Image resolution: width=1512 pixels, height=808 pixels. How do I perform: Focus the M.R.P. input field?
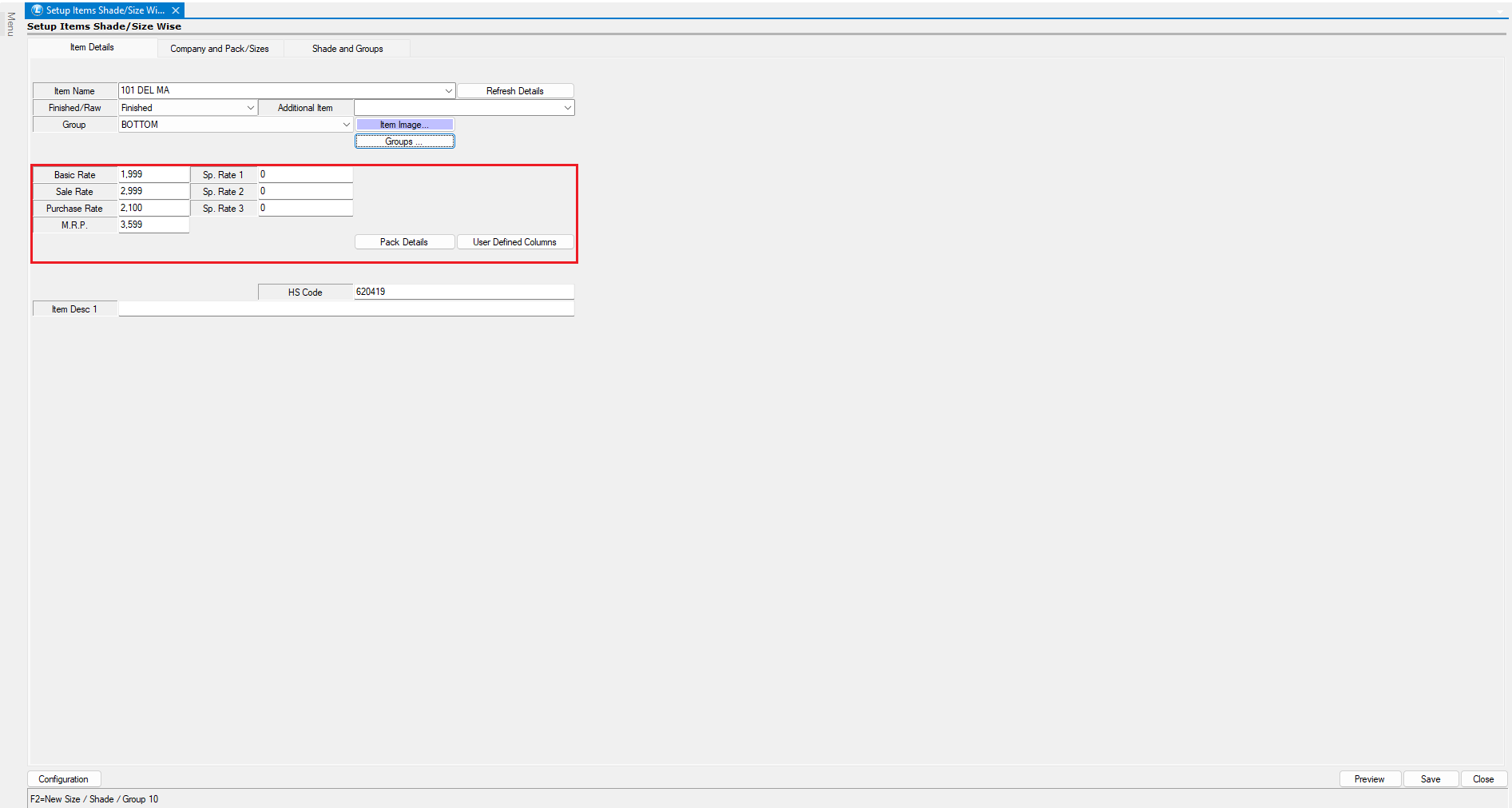click(153, 225)
